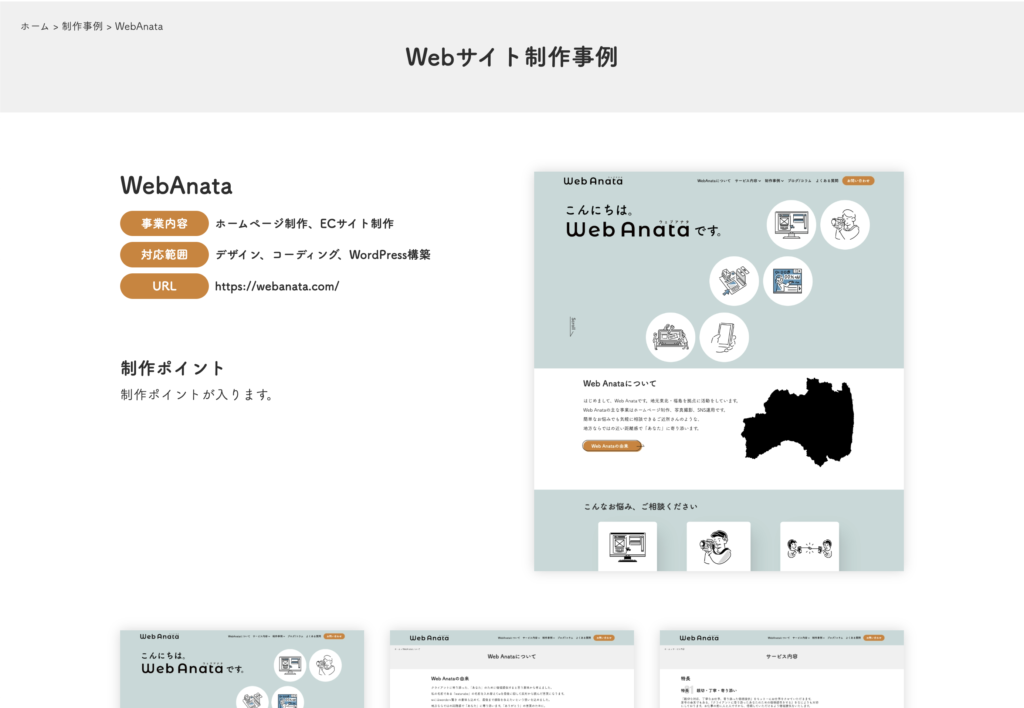Click the こんなお悩み、ご相談ください heading
The height and width of the screenshot is (708, 1024).
point(641,506)
